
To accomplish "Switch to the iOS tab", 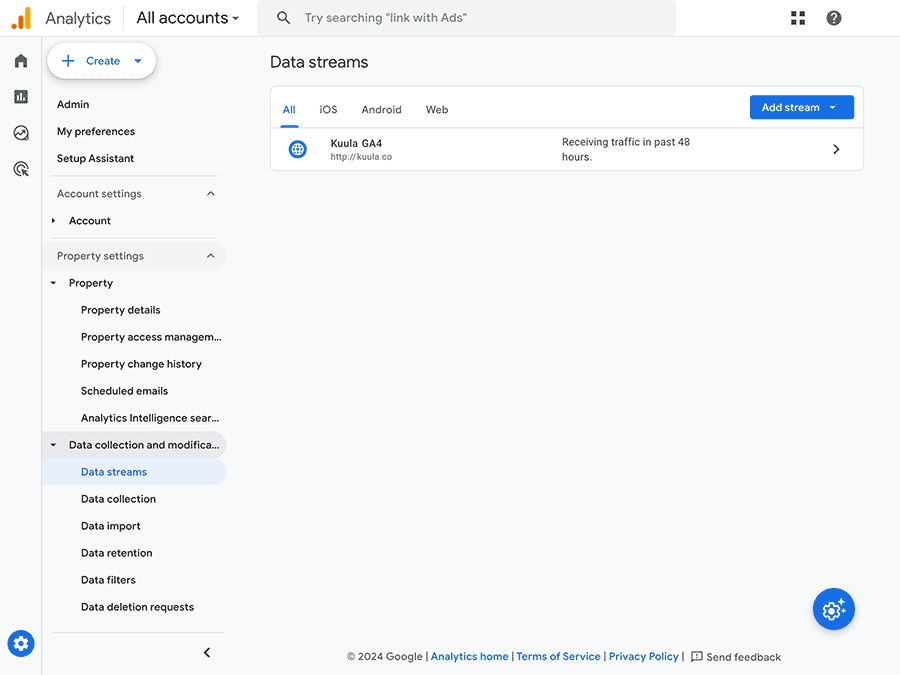I will click(x=328, y=110).
